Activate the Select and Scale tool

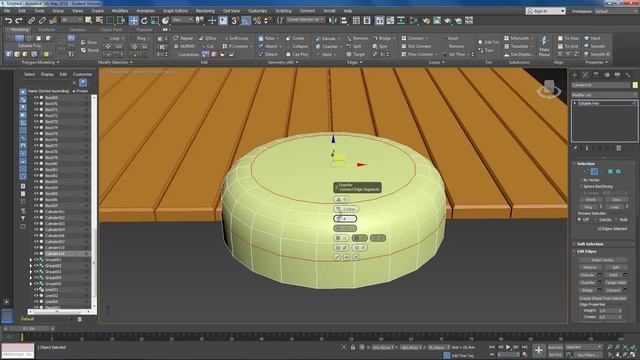click(155, 20)
